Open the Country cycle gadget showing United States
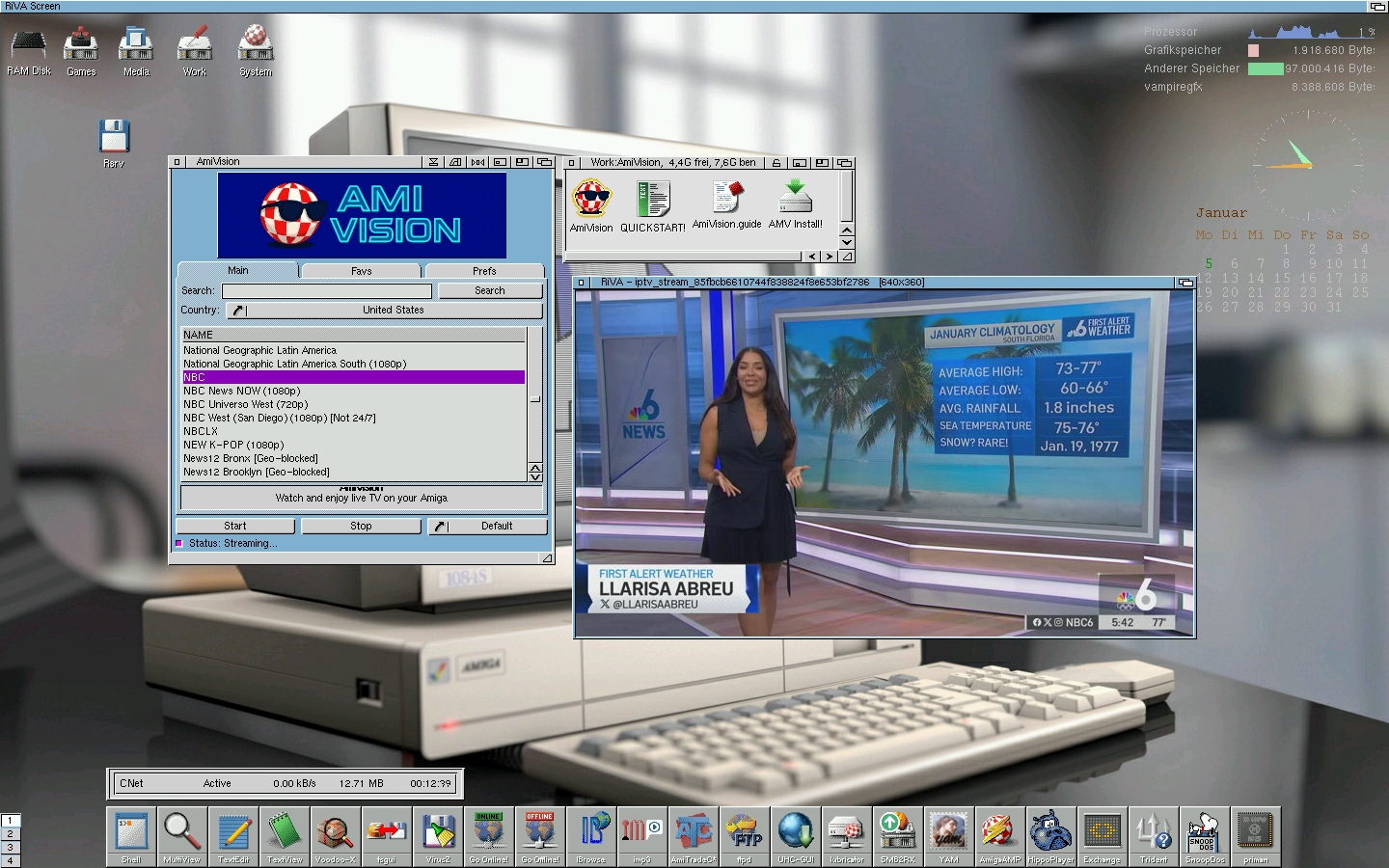1389x868 pixels. click(385, 311)
